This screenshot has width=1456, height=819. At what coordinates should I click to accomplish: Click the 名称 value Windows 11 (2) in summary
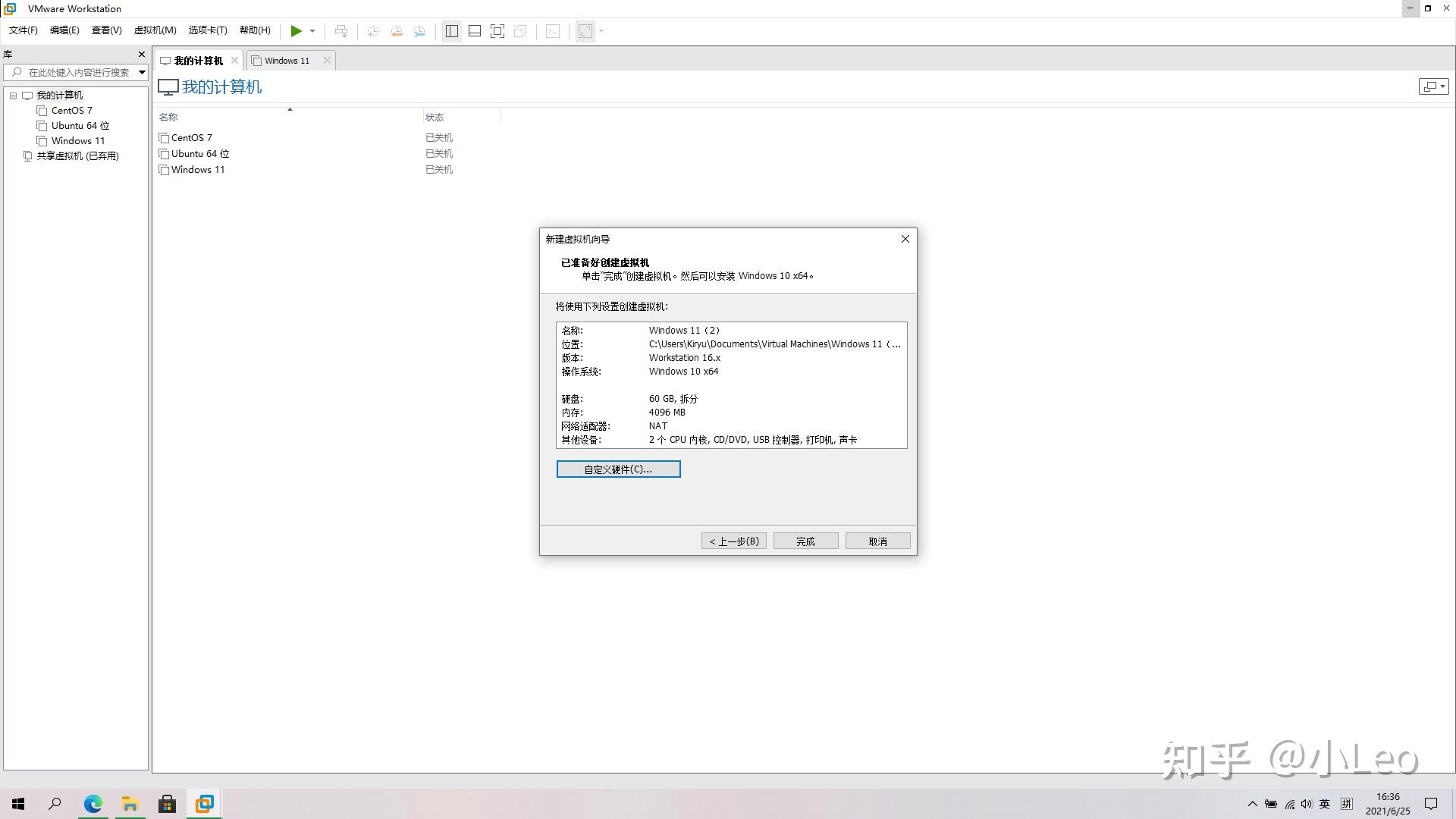click(685, 331)
